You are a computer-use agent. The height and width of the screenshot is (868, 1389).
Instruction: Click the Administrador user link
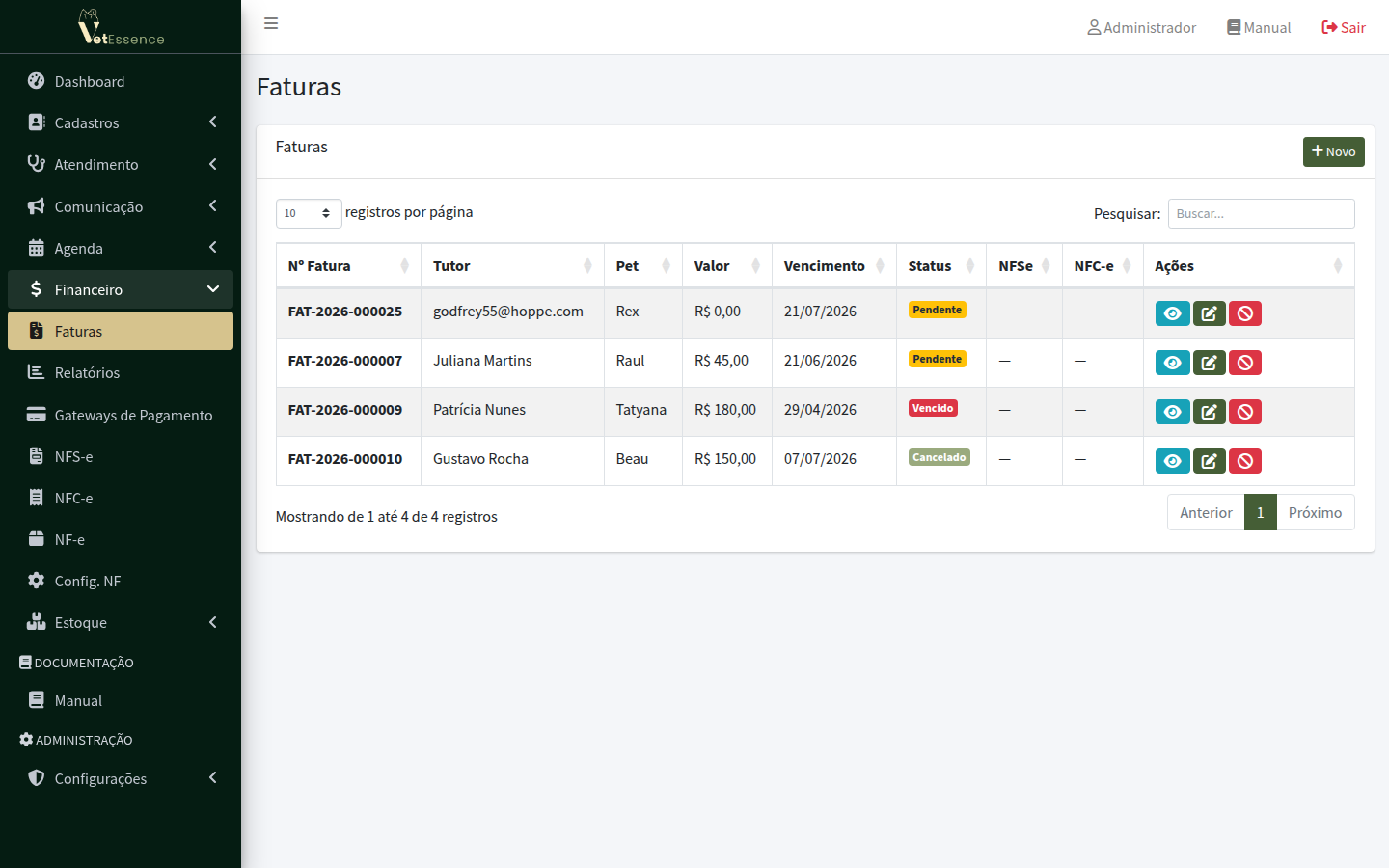click(x=1141, y=27)
